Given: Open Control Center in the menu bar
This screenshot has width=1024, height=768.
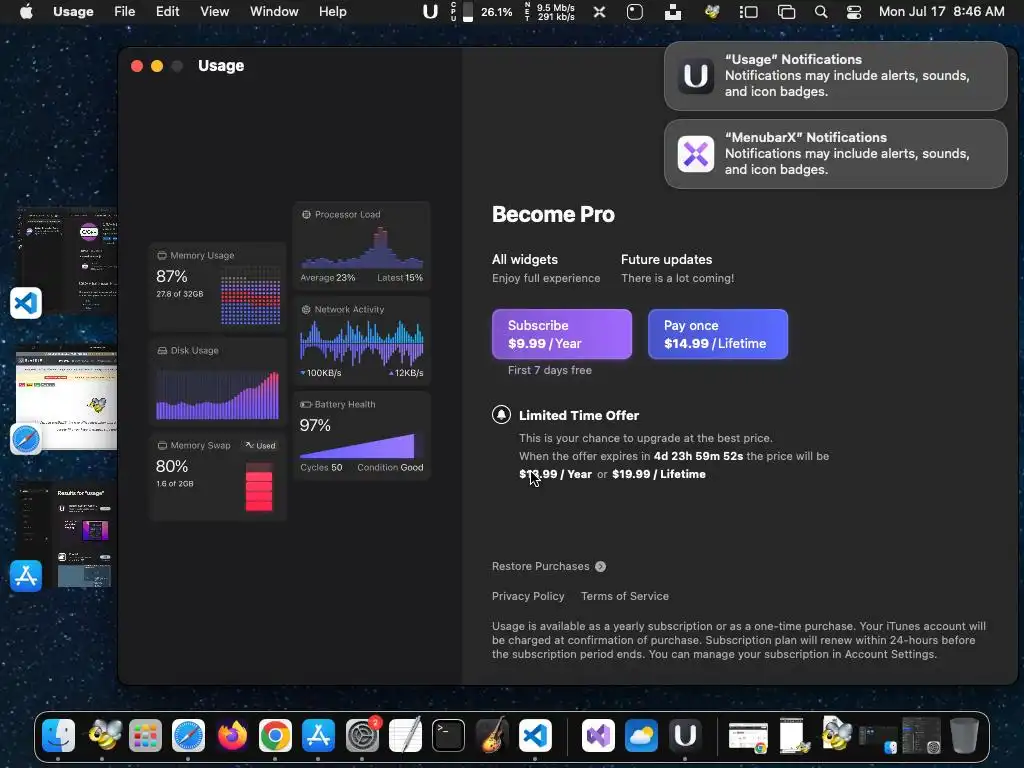Looking at the screenshot, I should pyautogui.click(x=854, y=12).
